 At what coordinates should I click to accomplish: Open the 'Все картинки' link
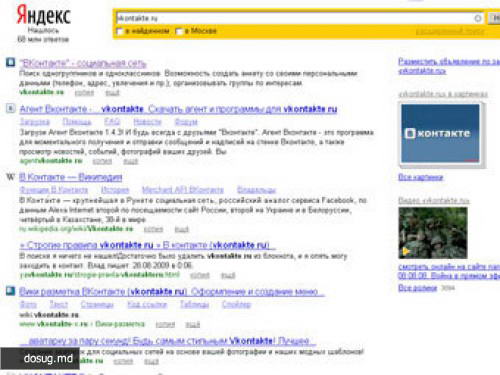click(421, 177)
